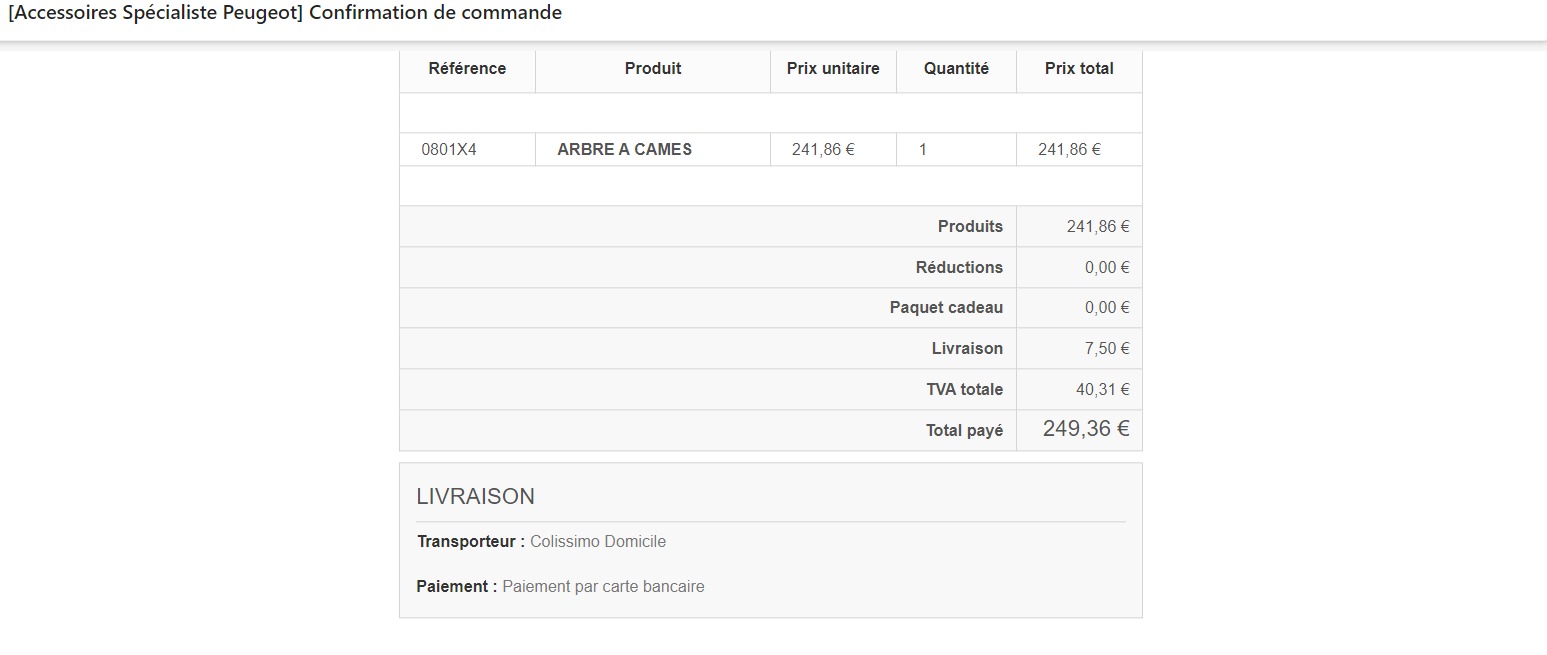
Task: Click the 'Quantité' column header
Action: pyautogui.click(x=956, y=69)
